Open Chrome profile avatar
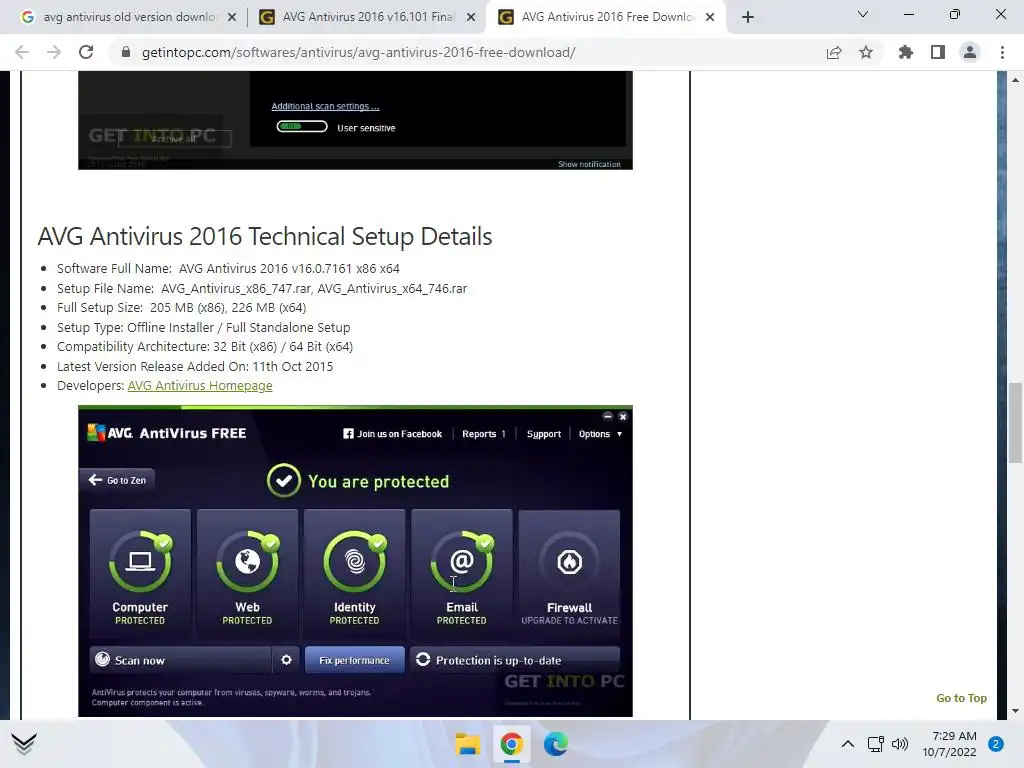1024x768 pixels. click(x=970, y=52)
